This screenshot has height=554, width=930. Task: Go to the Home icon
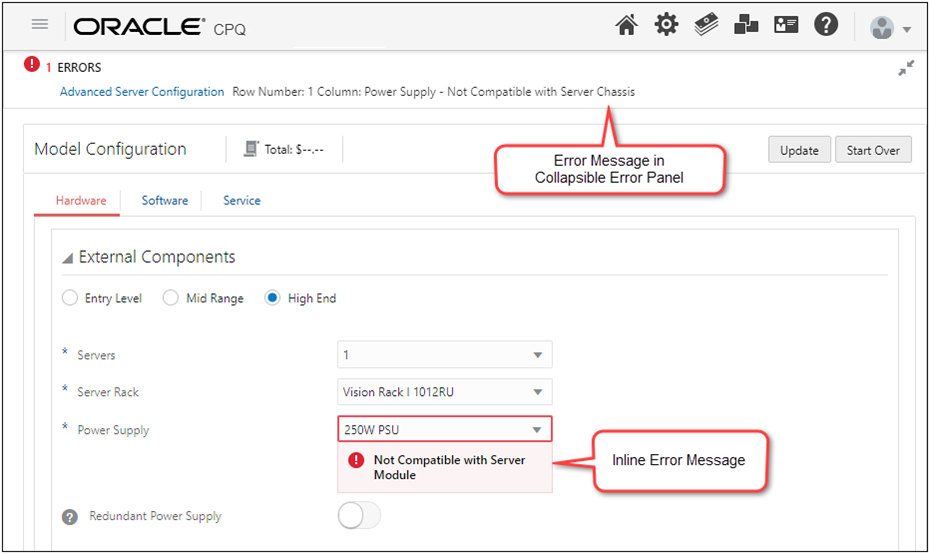[626, 26]
